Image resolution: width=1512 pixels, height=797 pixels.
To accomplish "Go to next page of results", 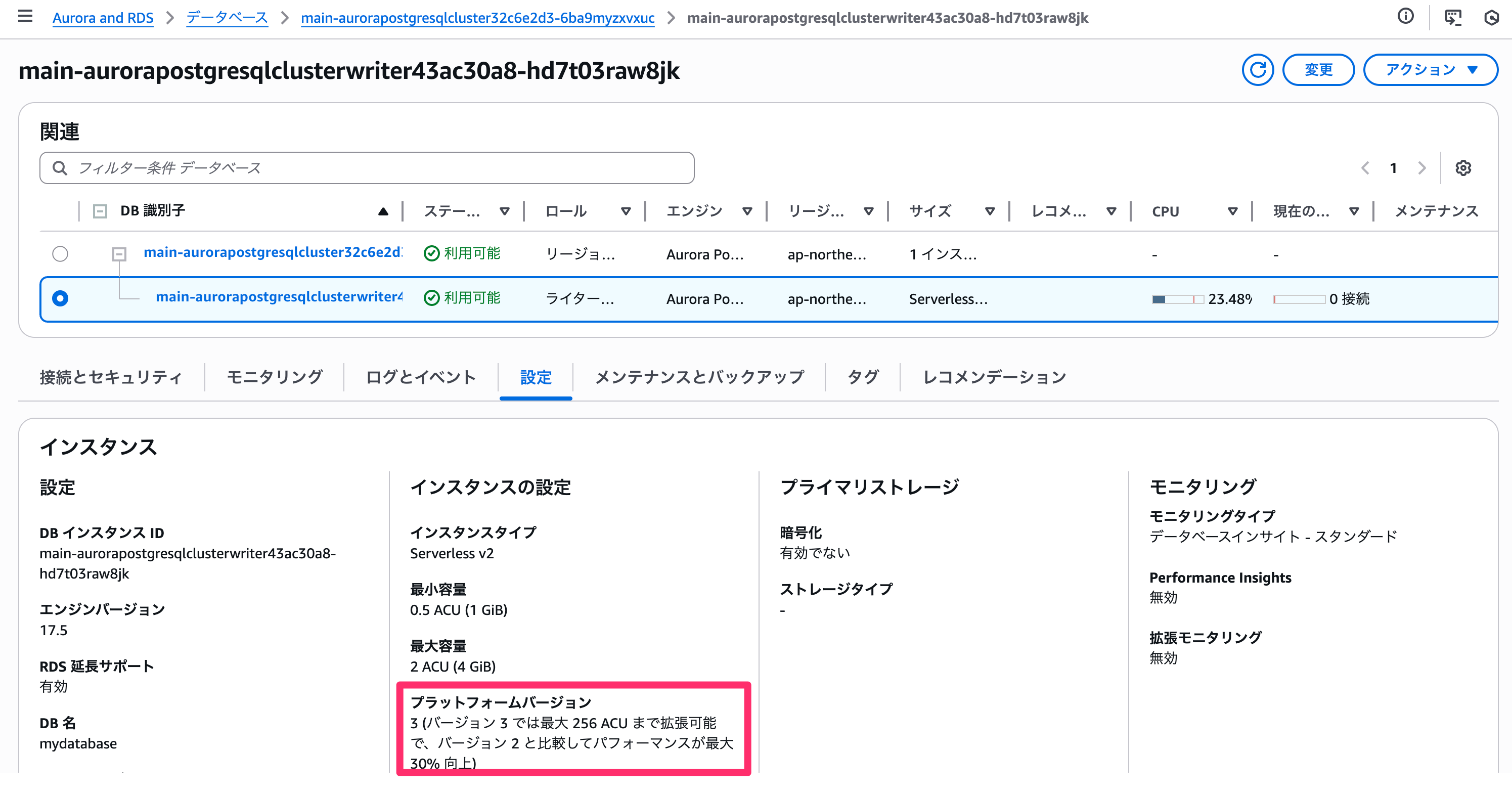I will click(1421, 168).
